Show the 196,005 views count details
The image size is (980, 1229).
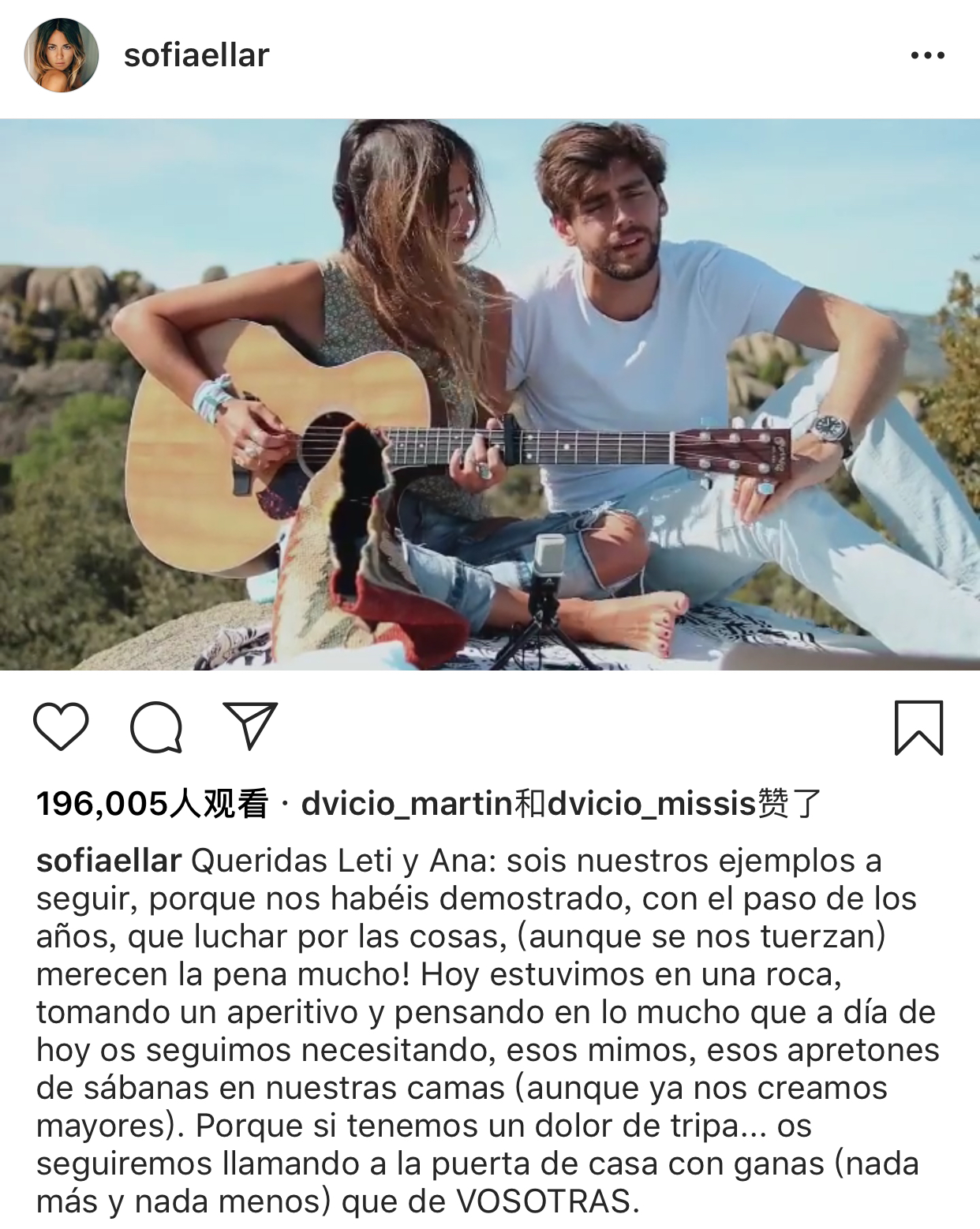point(152,804)
